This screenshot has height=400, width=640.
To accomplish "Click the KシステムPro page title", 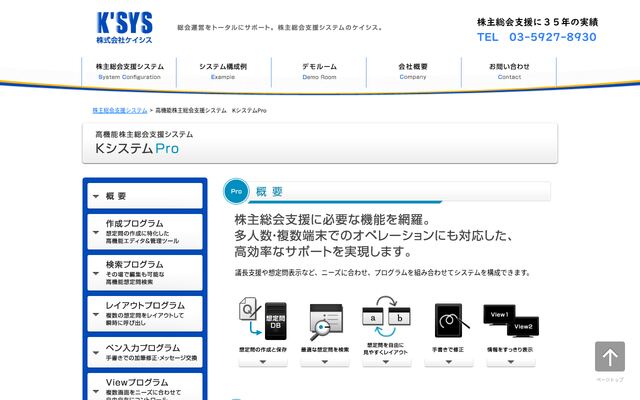I will tap(137, 149).
